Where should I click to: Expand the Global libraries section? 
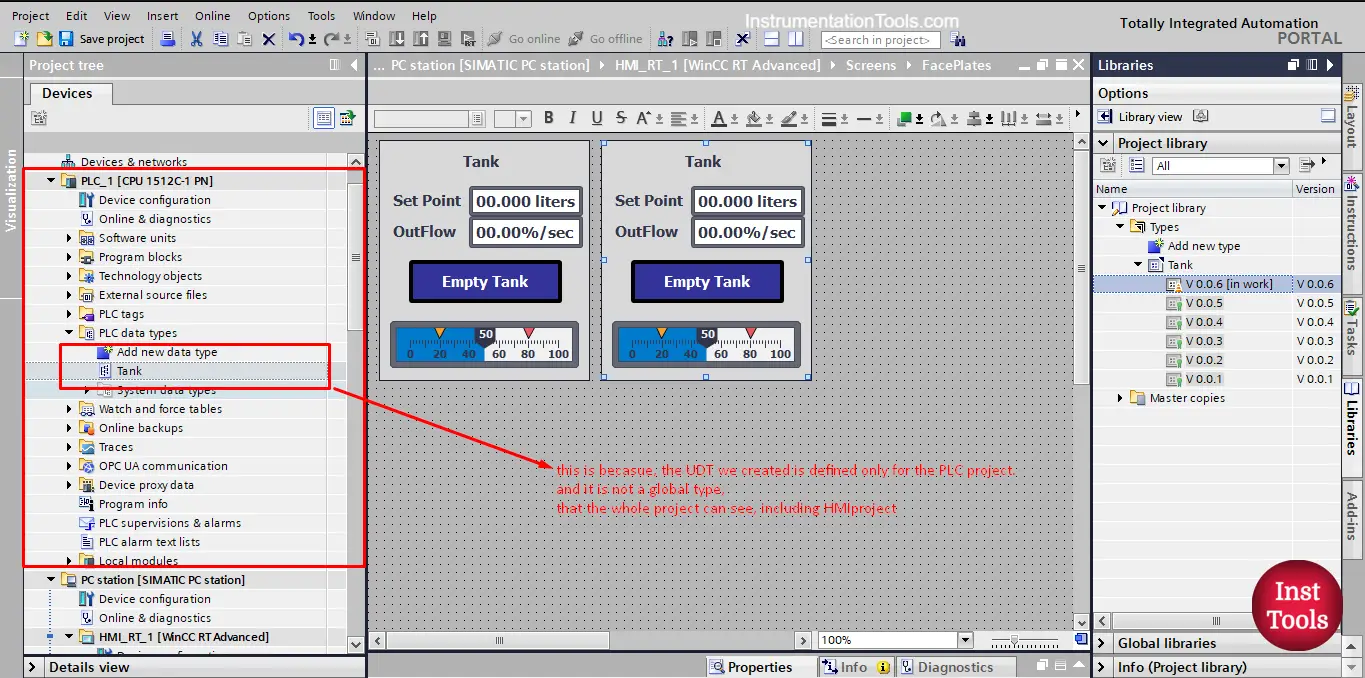point(1103,643)
